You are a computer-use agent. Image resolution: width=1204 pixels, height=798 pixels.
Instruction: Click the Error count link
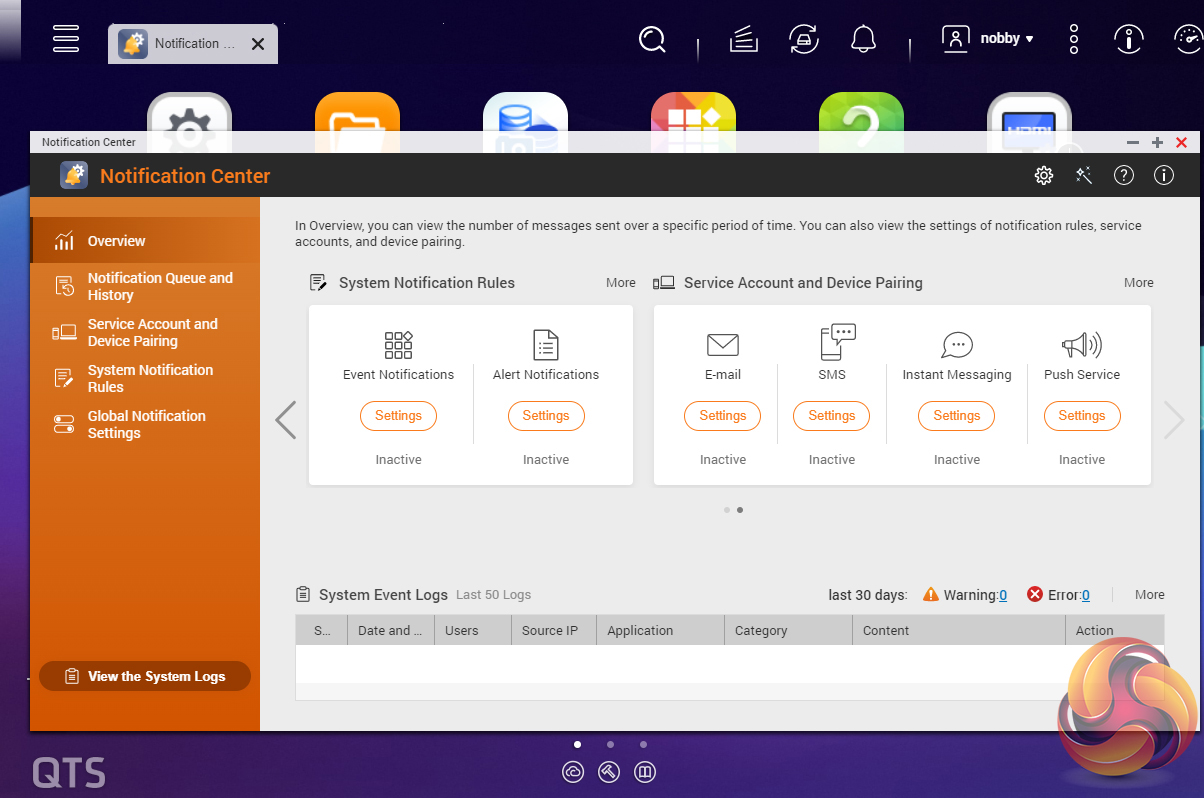pyautogui.click(x=1085, y=595)
